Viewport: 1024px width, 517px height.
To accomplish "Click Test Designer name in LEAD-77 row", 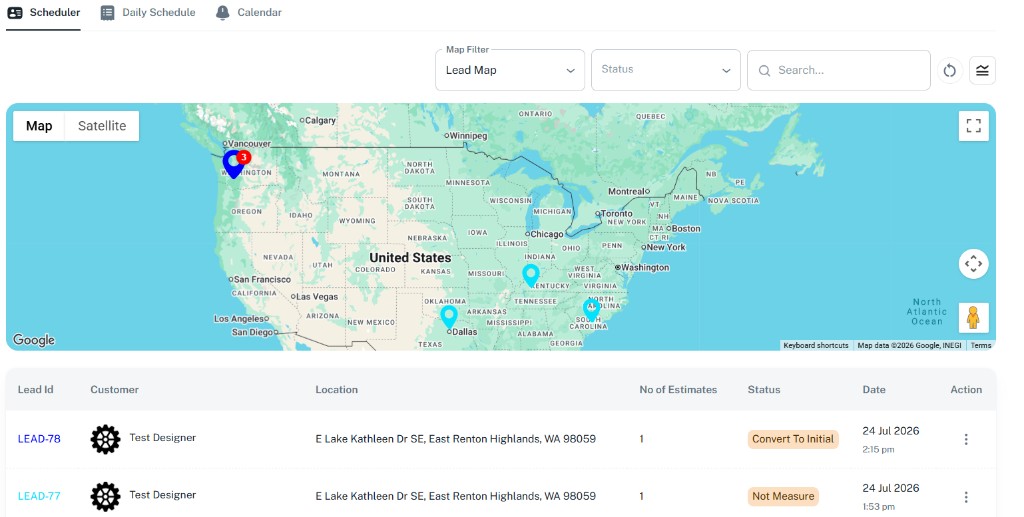I will 163,495.
